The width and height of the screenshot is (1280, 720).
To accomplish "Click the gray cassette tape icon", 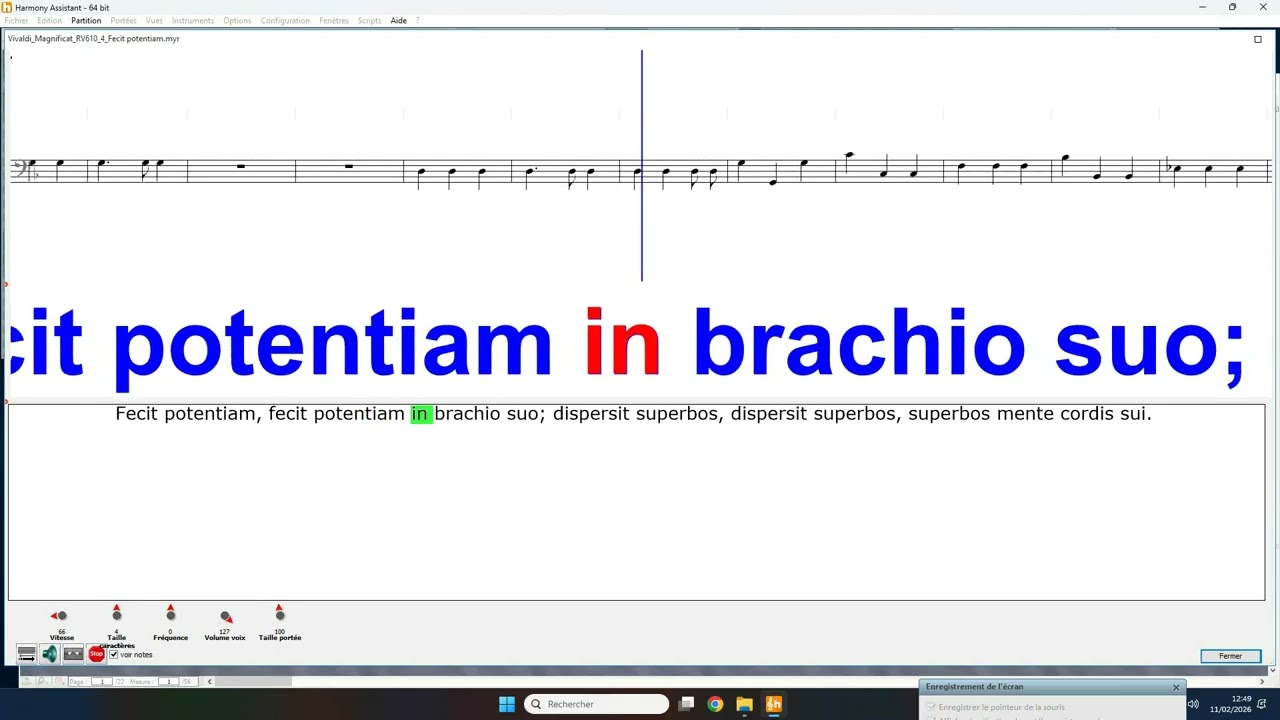I will [x=73, y=654].
